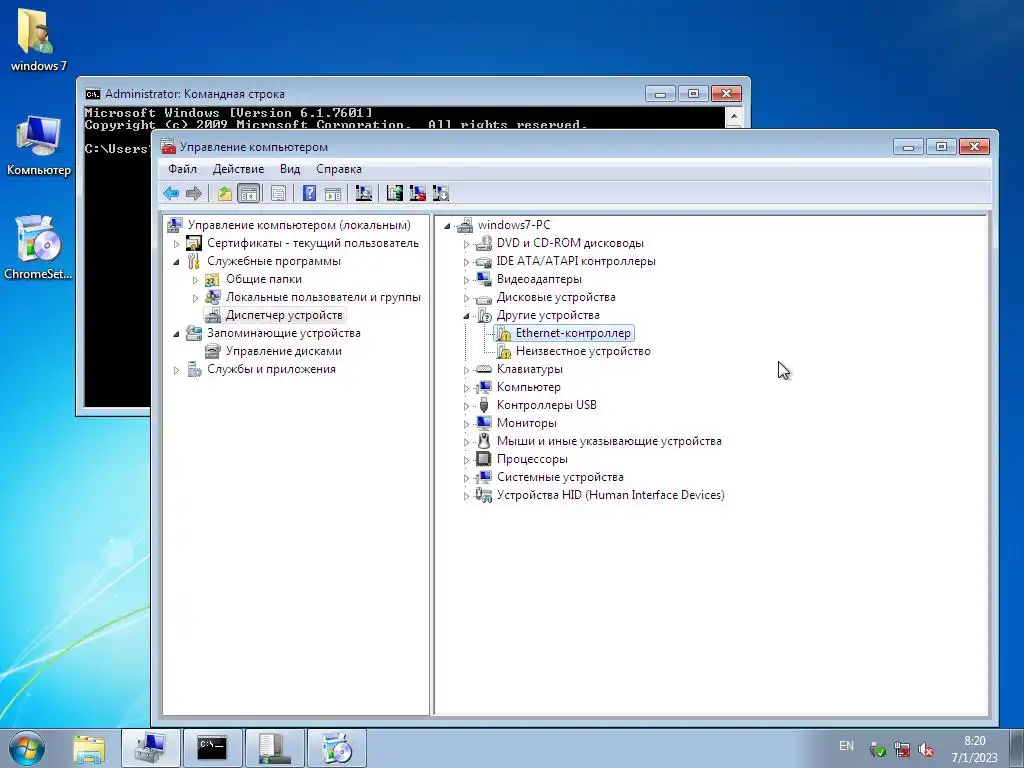Collapse the Другие устройства category
The width and height of the screenshot is (1024, 768).
click(466, 316)
